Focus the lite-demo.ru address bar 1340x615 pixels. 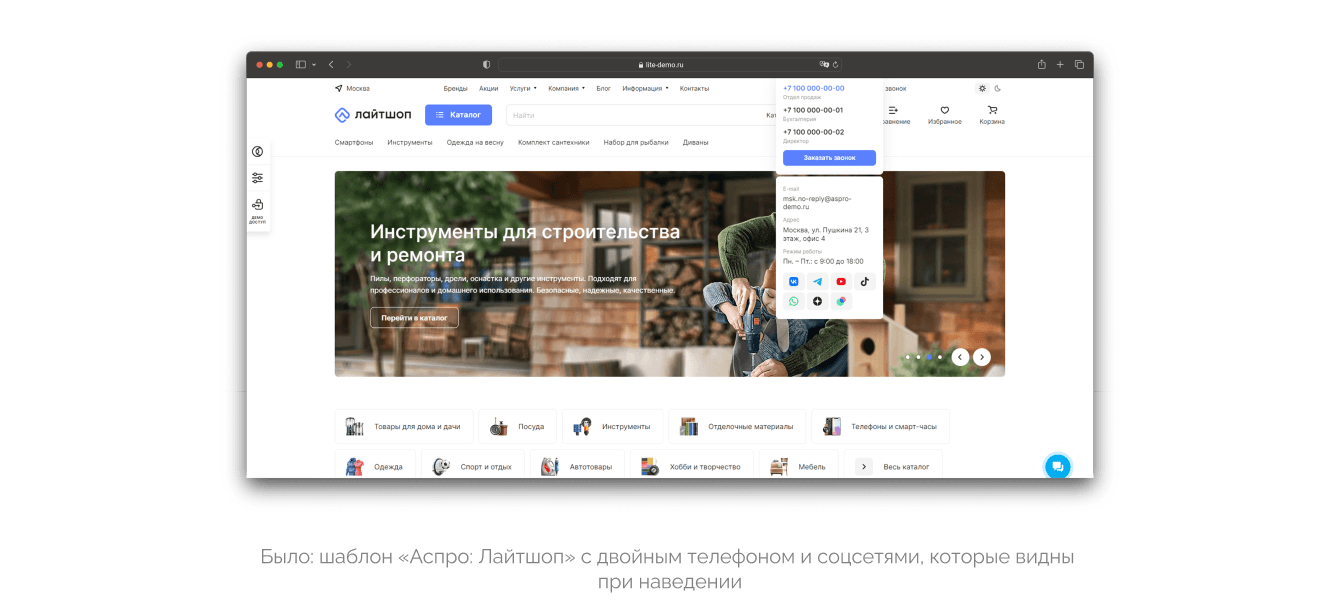tap(670, 64)
